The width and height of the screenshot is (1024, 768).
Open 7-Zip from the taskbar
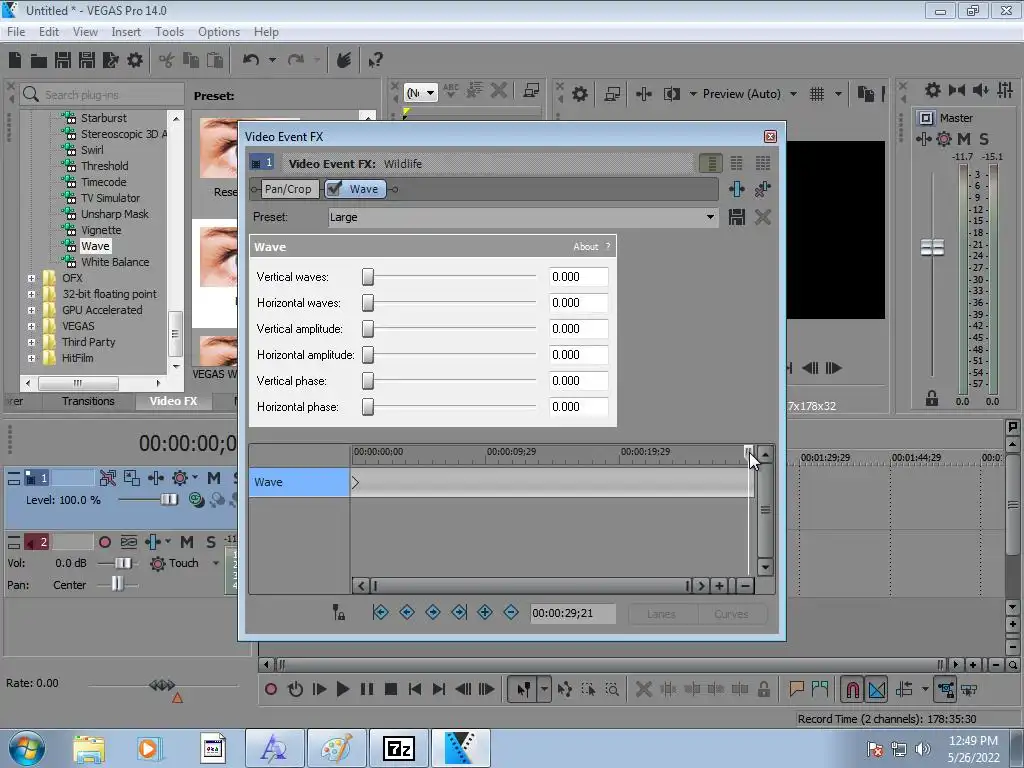[399, 748]
